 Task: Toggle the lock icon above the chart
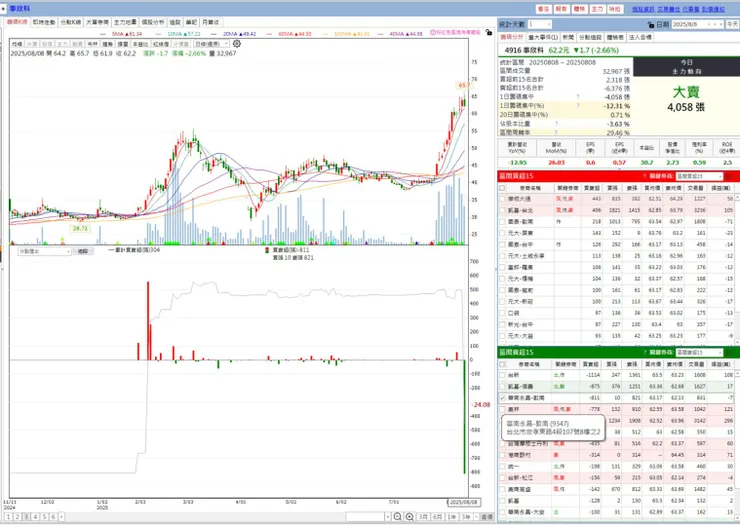(x=488, y=33)
